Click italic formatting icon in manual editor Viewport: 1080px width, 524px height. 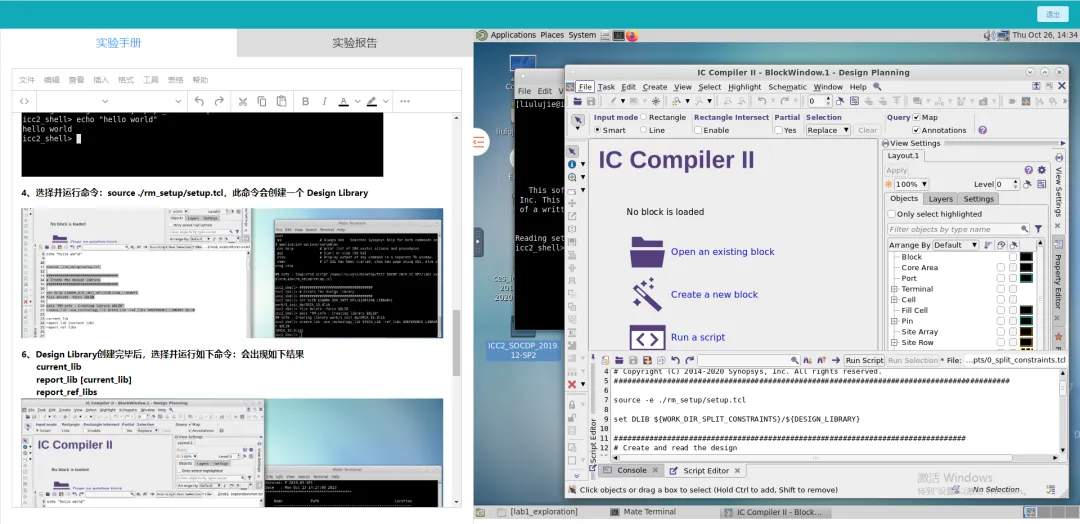click(324, 101)
